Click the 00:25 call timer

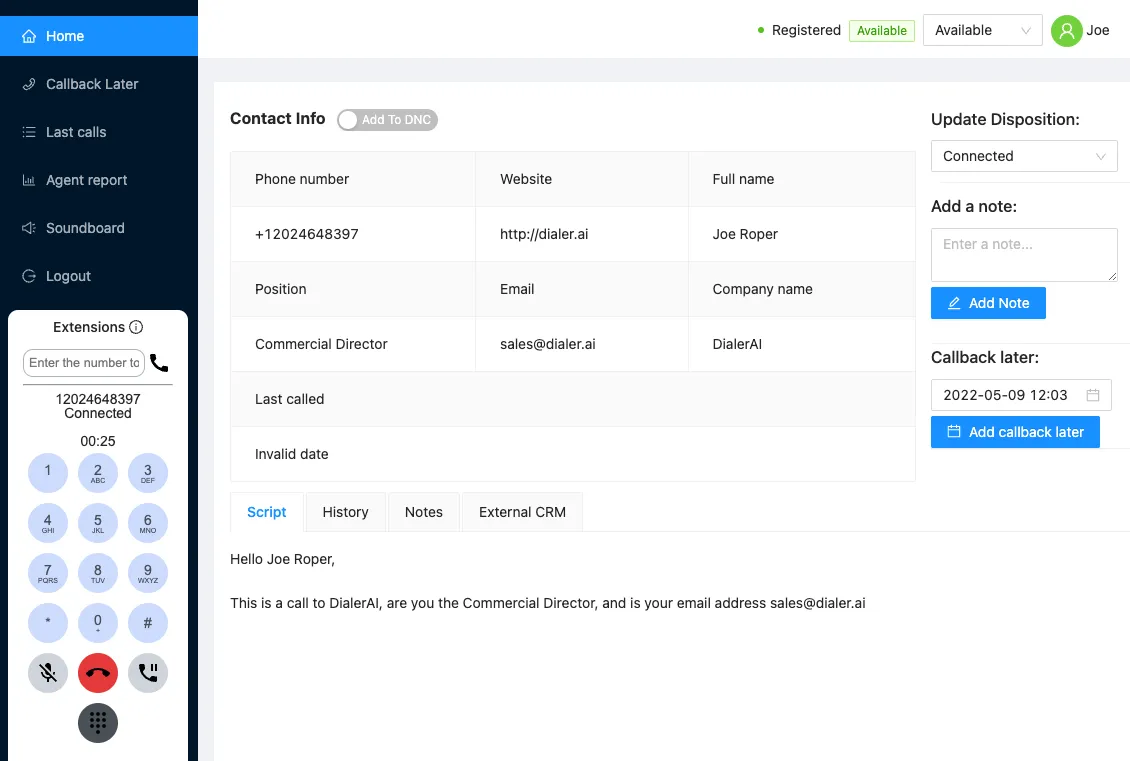(x=98, y=441)
